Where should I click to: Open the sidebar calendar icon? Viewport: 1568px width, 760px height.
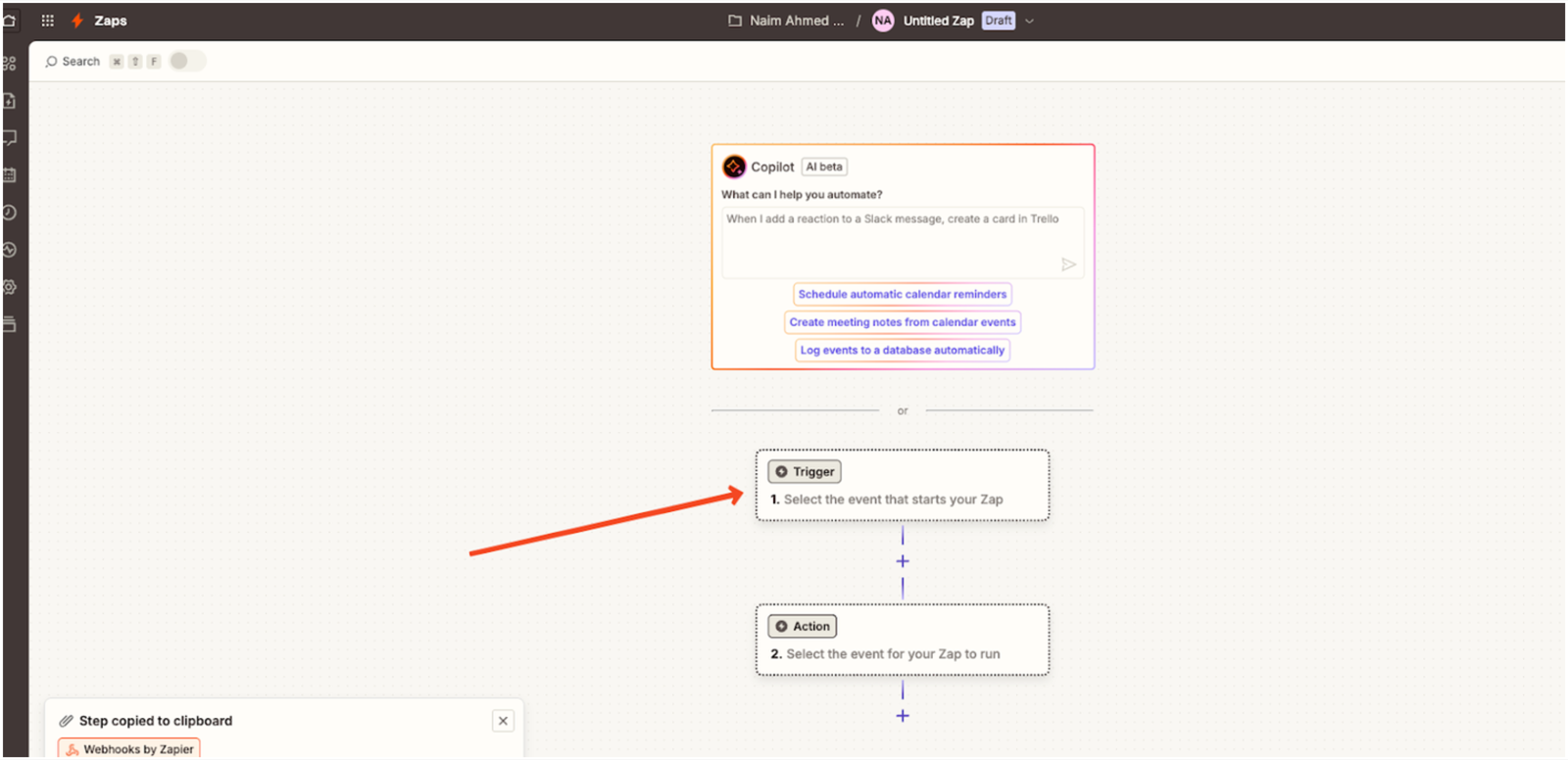tap(10, 175)
